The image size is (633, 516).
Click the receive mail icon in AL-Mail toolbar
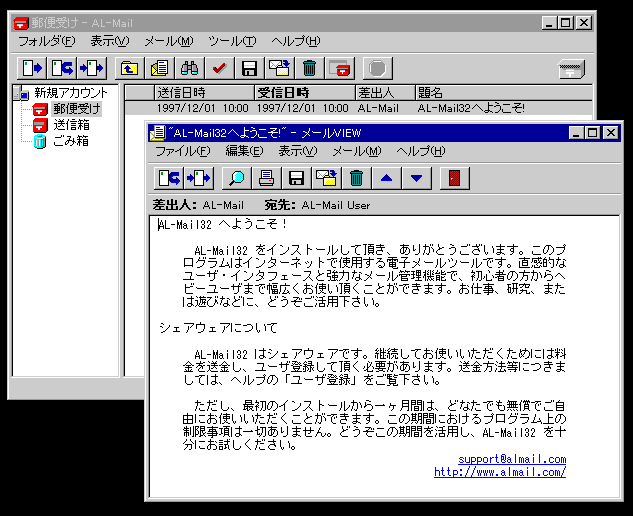[92, 68]
